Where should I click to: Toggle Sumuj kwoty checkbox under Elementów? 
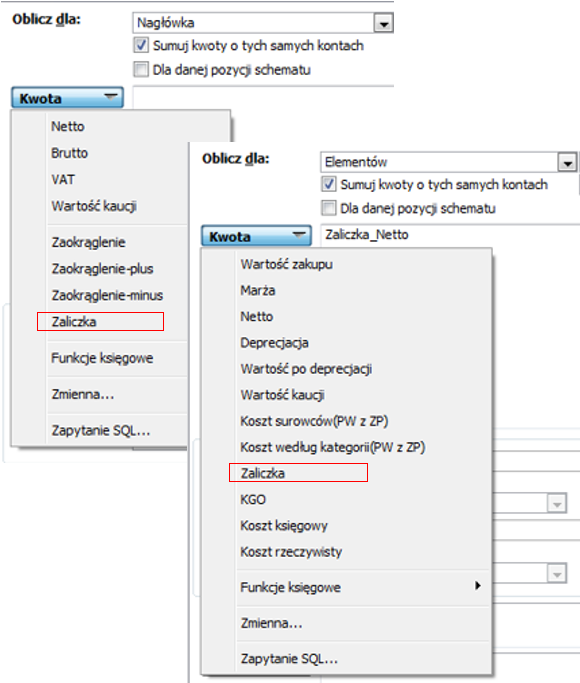[329, 184]
